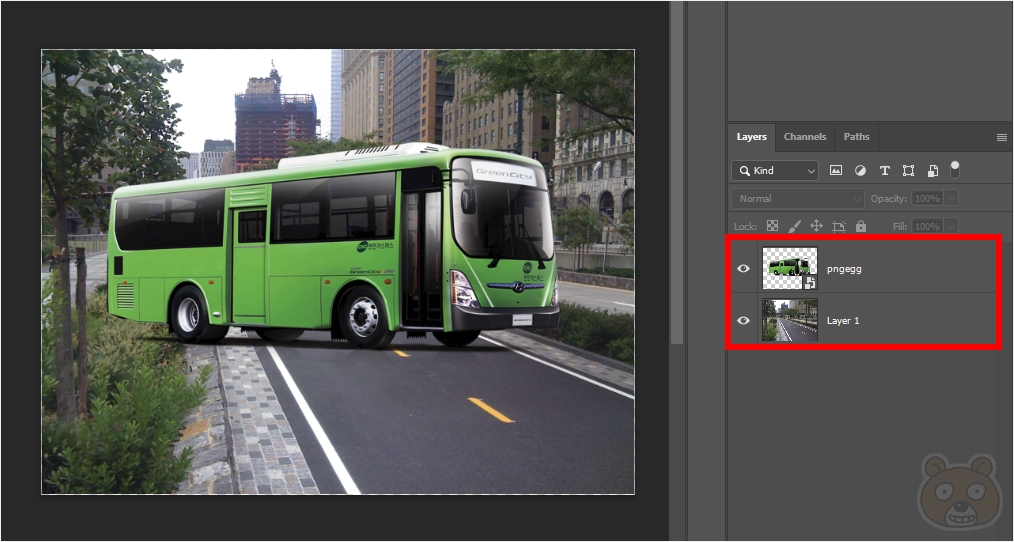Click the Opacity label

[889, 199]
